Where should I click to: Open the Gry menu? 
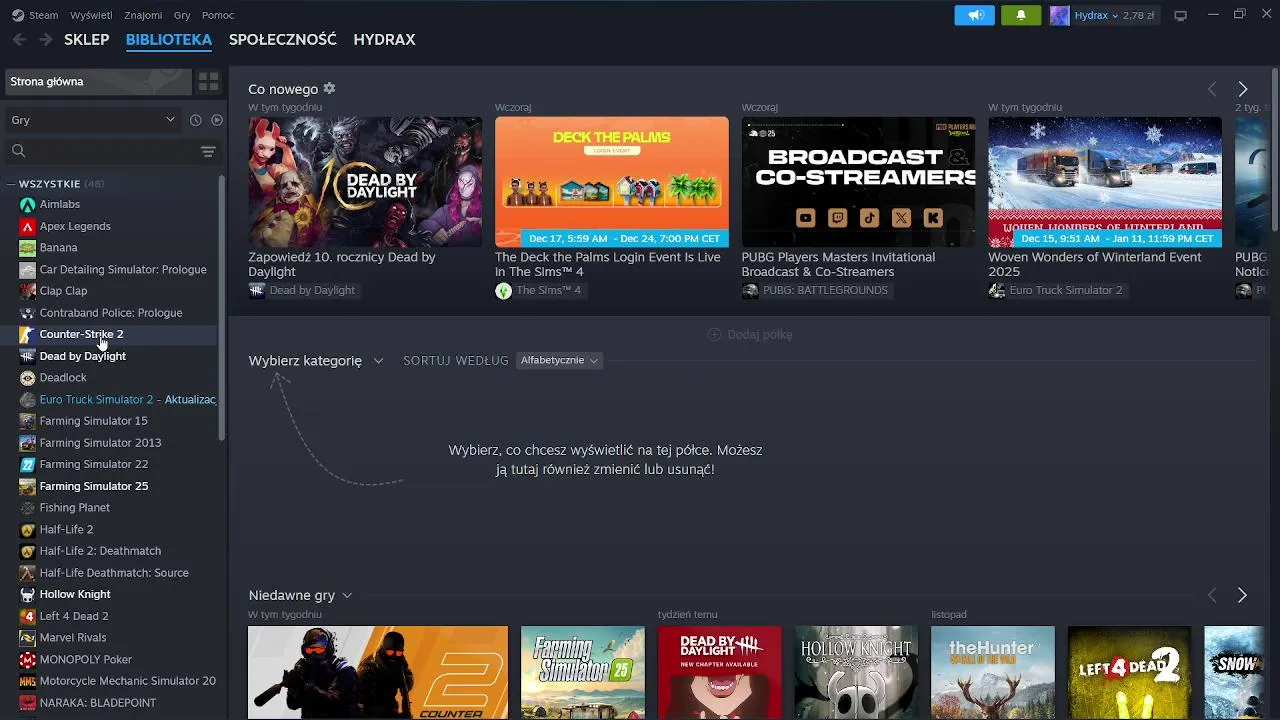point(182,15)
